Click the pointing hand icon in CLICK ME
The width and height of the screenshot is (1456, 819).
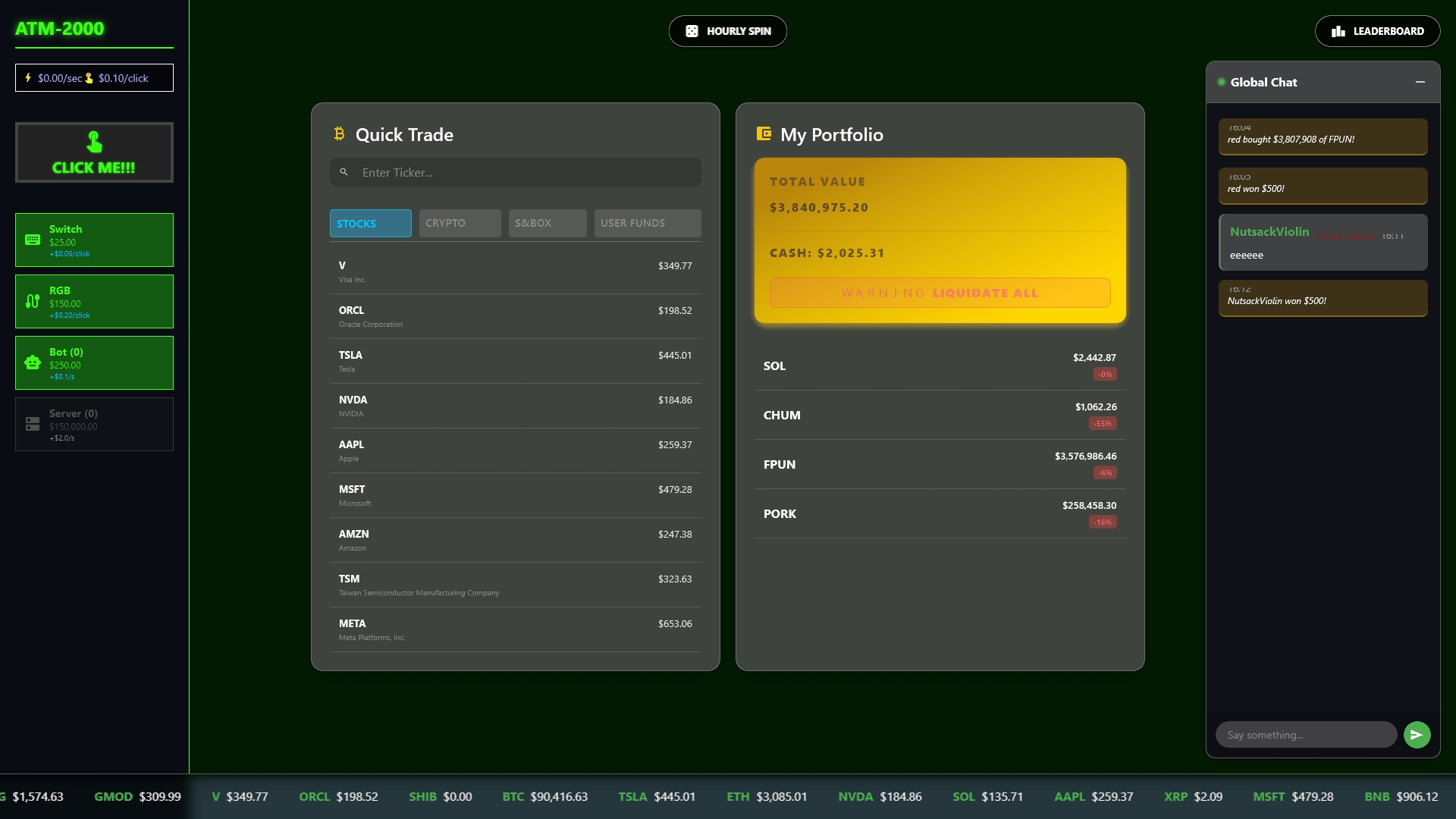94,142
